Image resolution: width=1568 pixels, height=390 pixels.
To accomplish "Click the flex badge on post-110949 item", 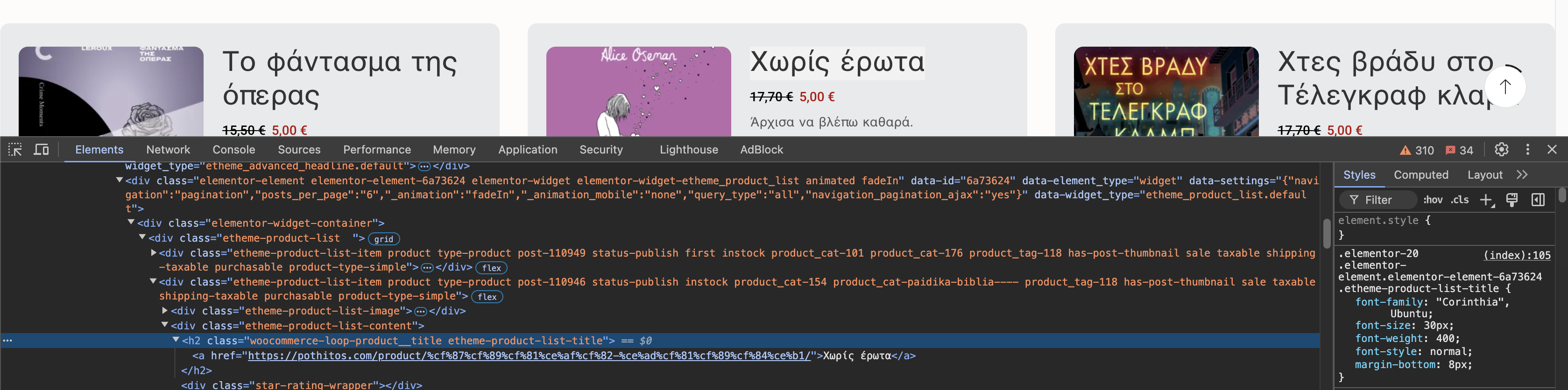I will click(x=492, y=268).
